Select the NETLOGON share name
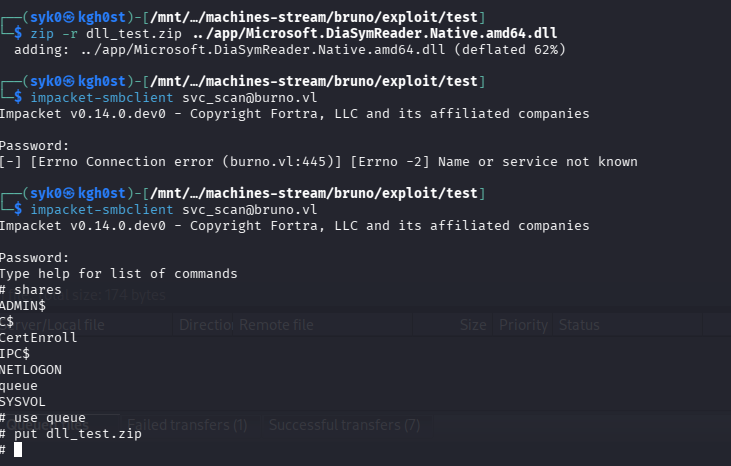 pos(31,370)
